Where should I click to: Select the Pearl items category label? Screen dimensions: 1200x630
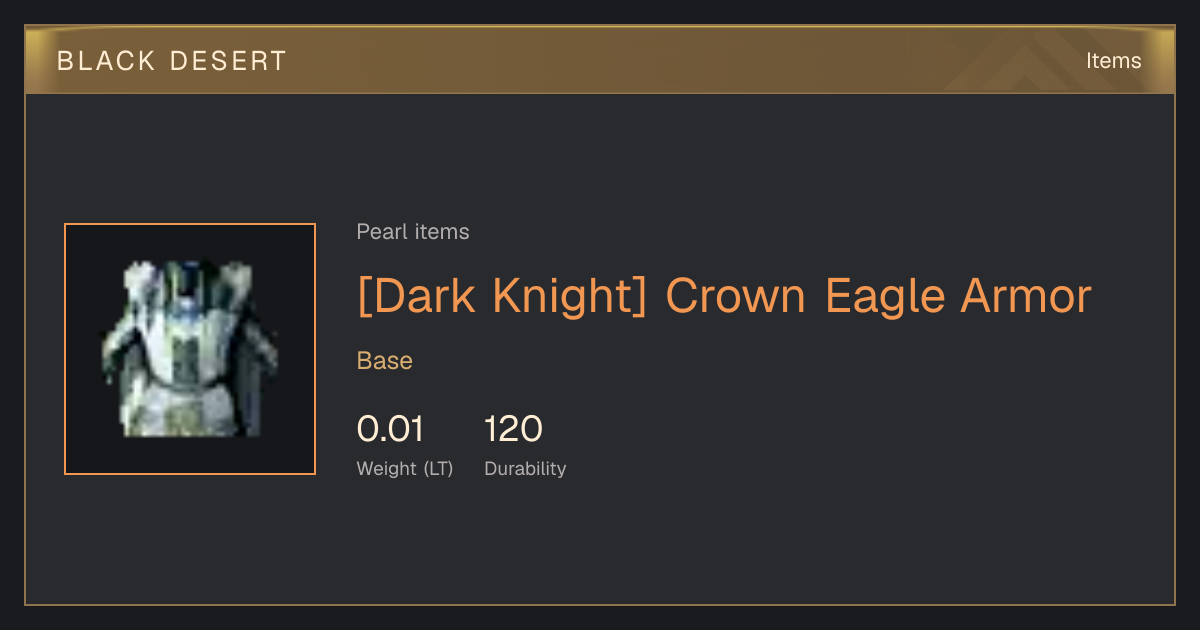413,232
